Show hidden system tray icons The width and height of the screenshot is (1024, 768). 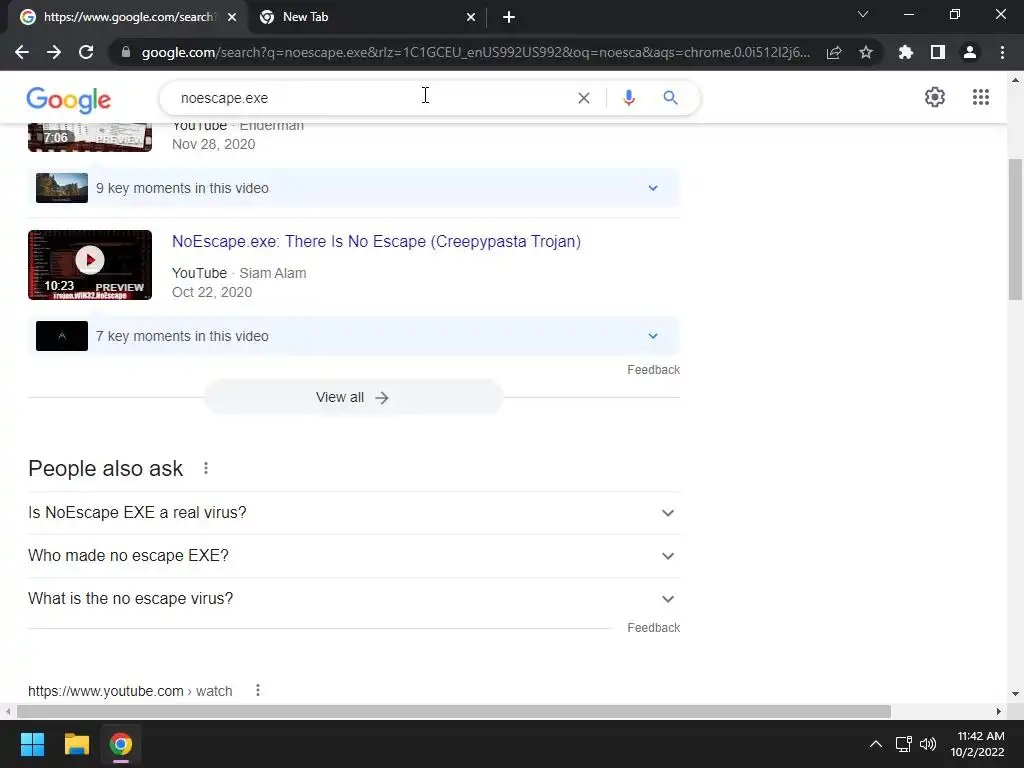876,744
